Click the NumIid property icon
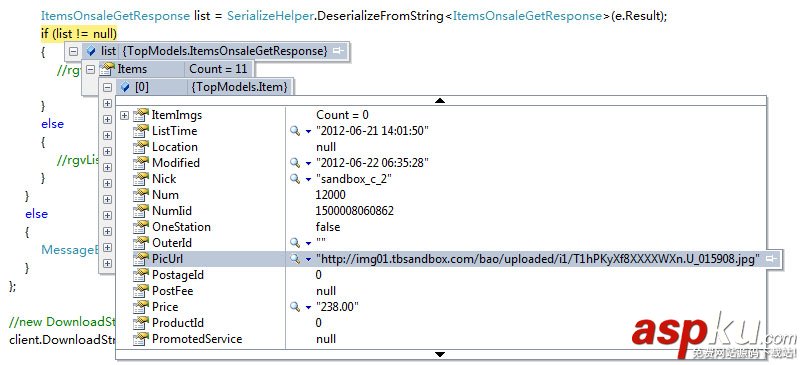Image resolution: width=802 pixels, height=365 pixels. (141, 211)
